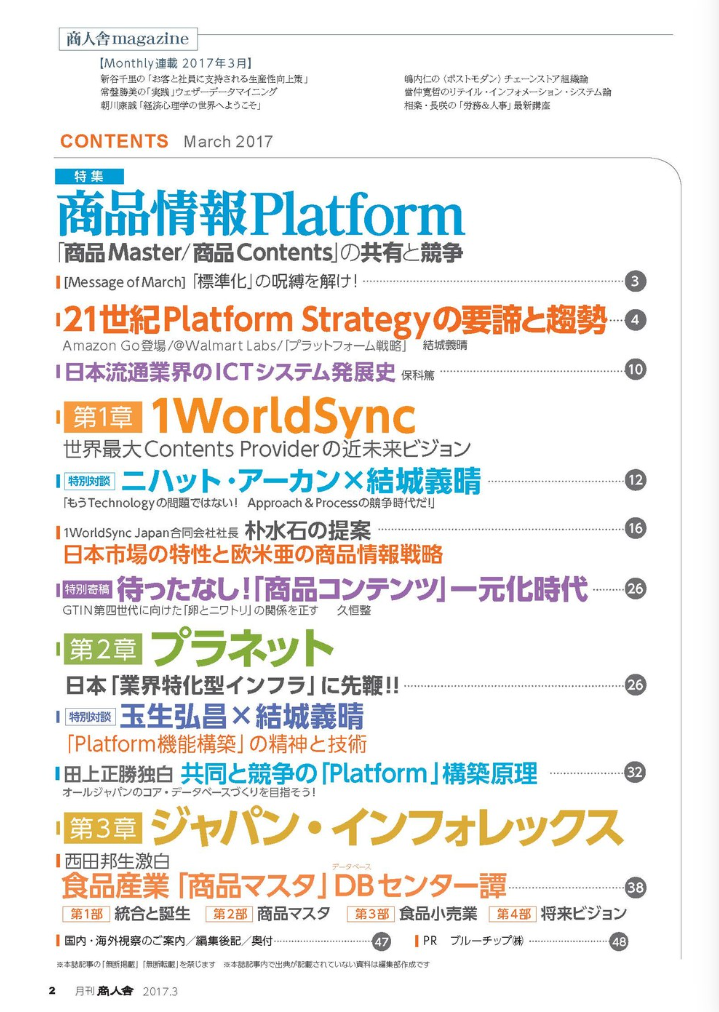Click the blue 特集 label box
Image resolution: width=719 pixels, height=1012 pixels.
89,176
